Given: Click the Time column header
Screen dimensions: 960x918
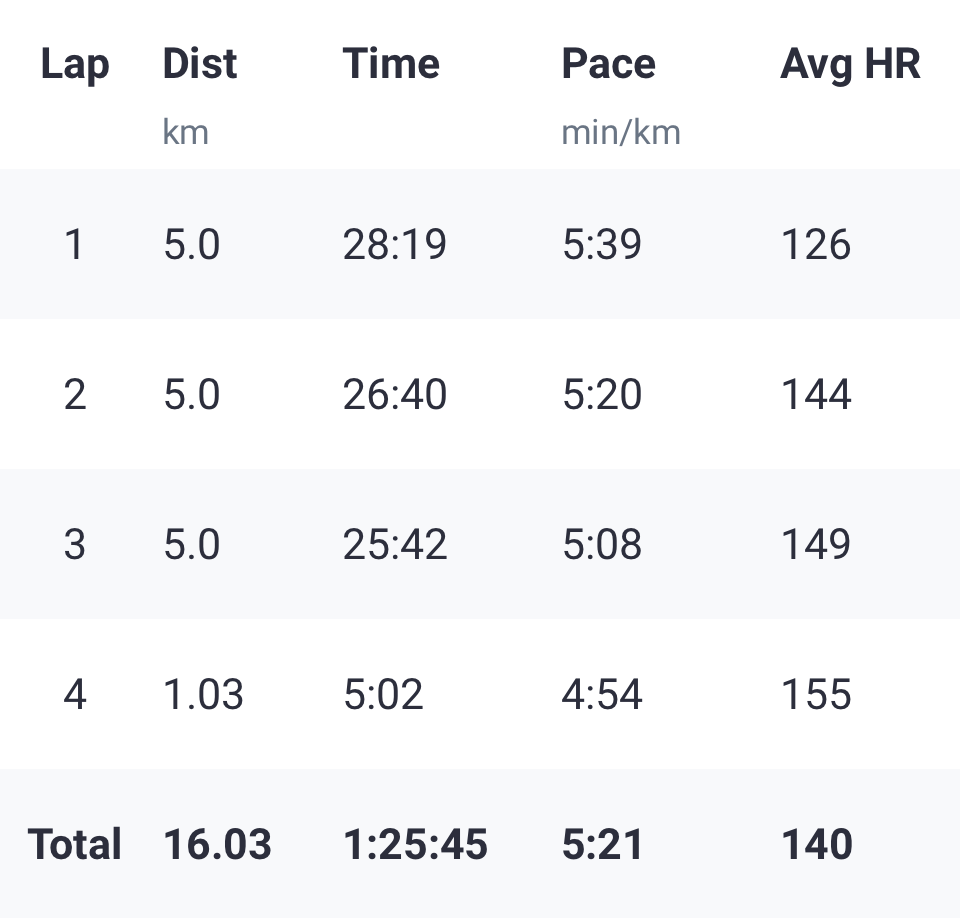Looking at the screenshot, I should click(x=391, y=64).
